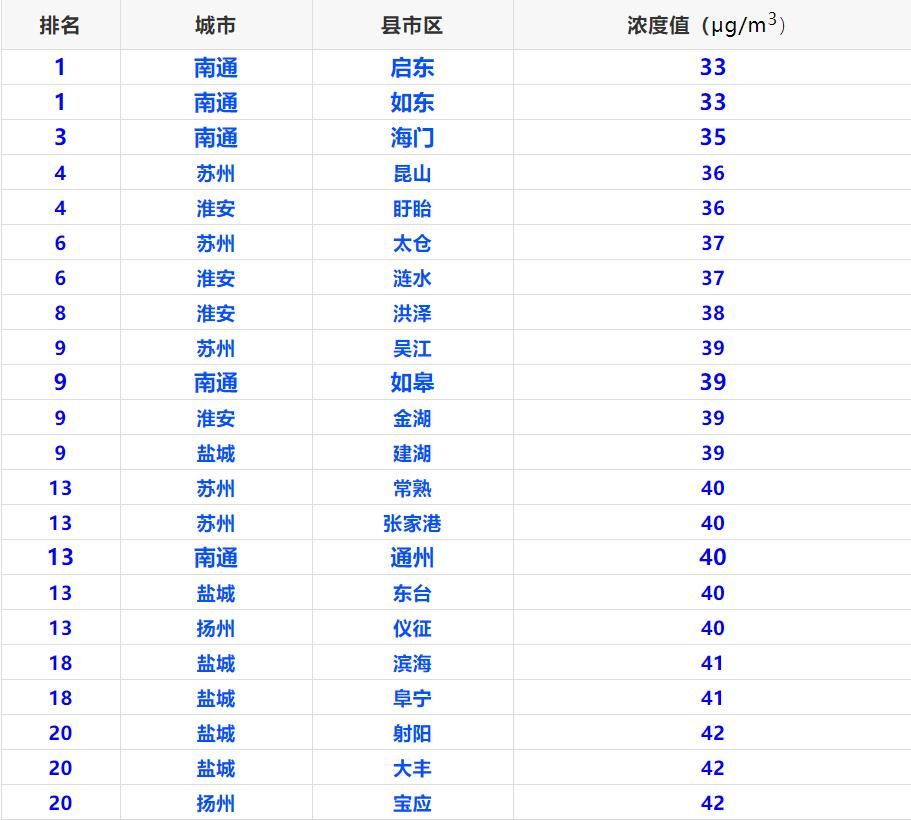Select the 盱眙 county cell

(x=412, y=208)
